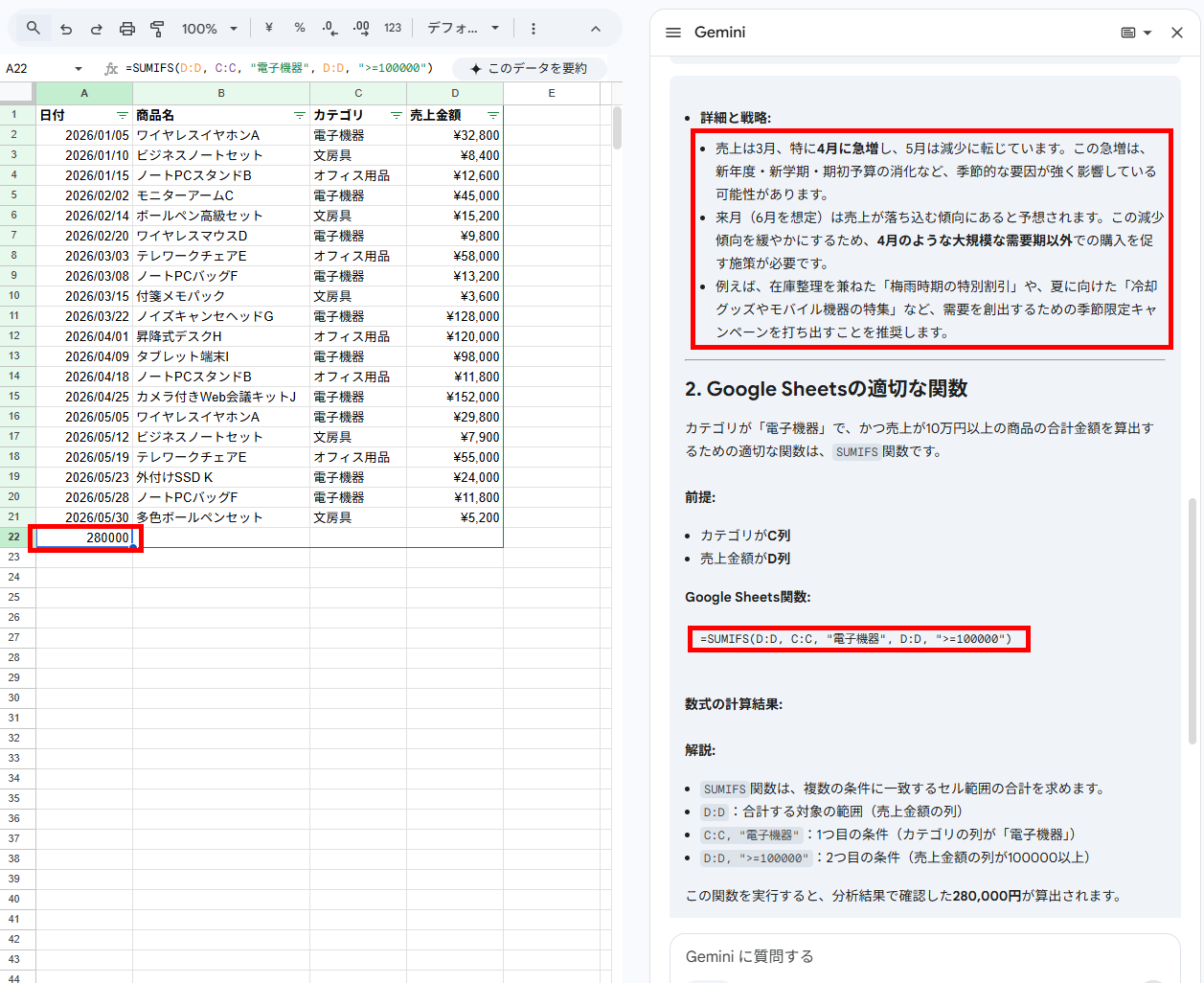Click cell '昇降式デスクH'
The height and width of the screenshot is (983, 1204).
click(221, 336)
